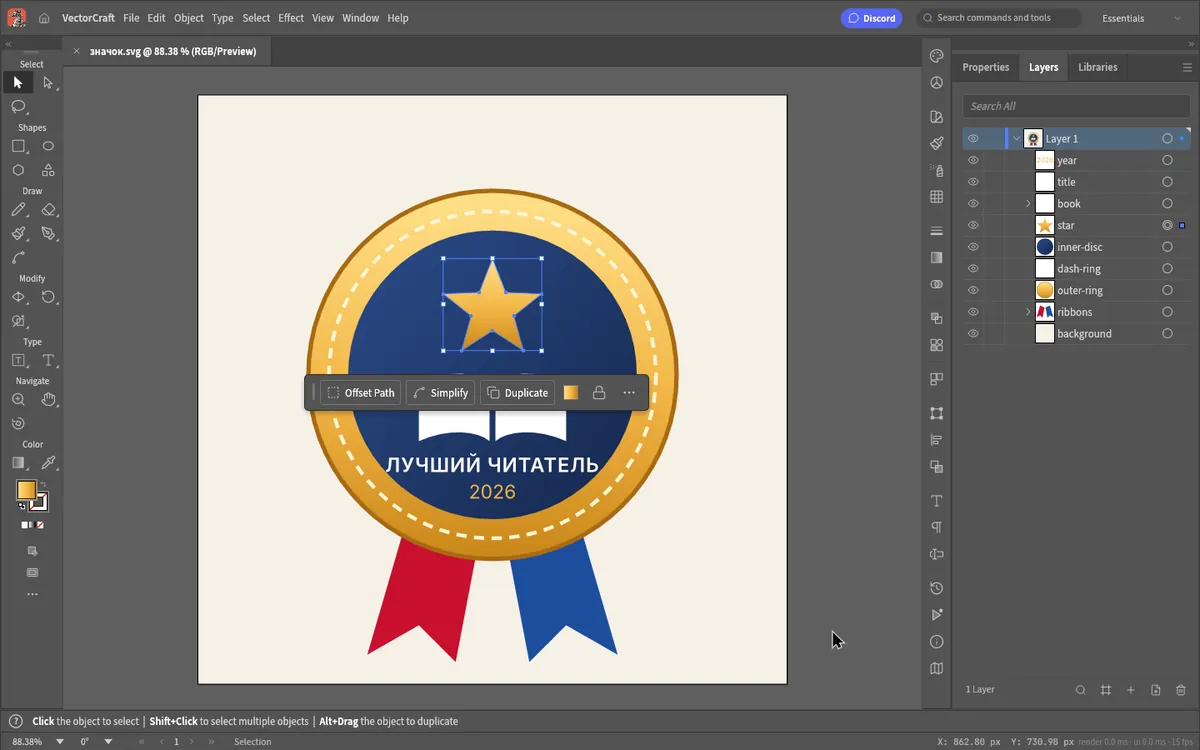
Task: Collapse Layer 1 in Layers panel
Action: (1017, 139)
